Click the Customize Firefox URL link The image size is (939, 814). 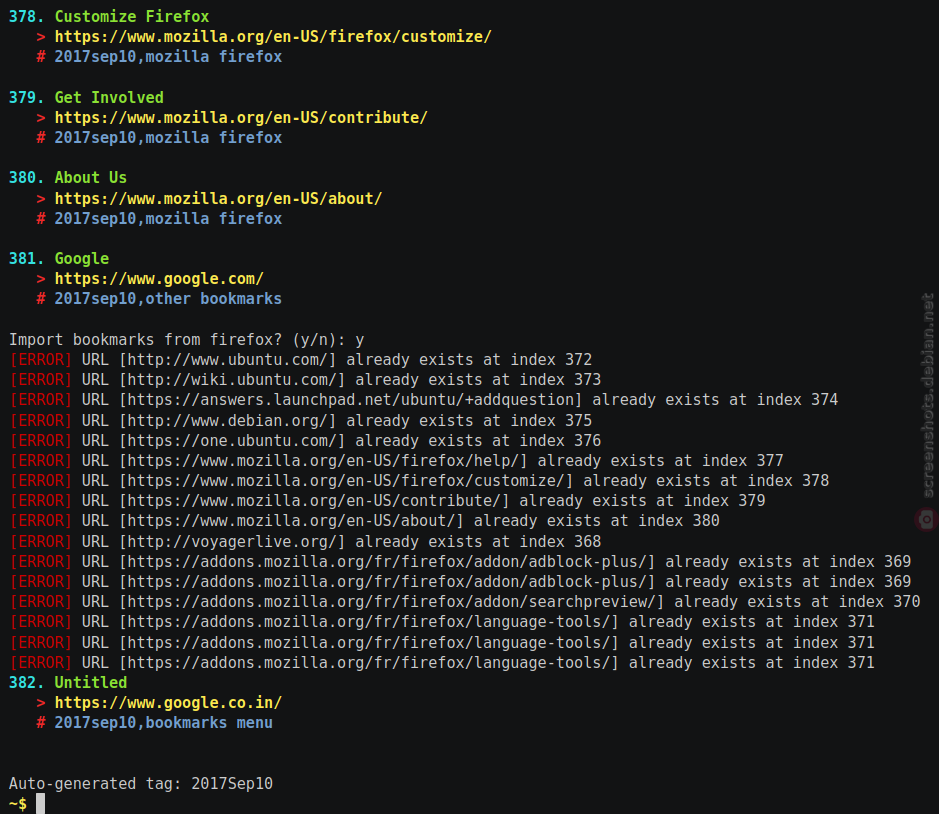(x=273, y=37)
